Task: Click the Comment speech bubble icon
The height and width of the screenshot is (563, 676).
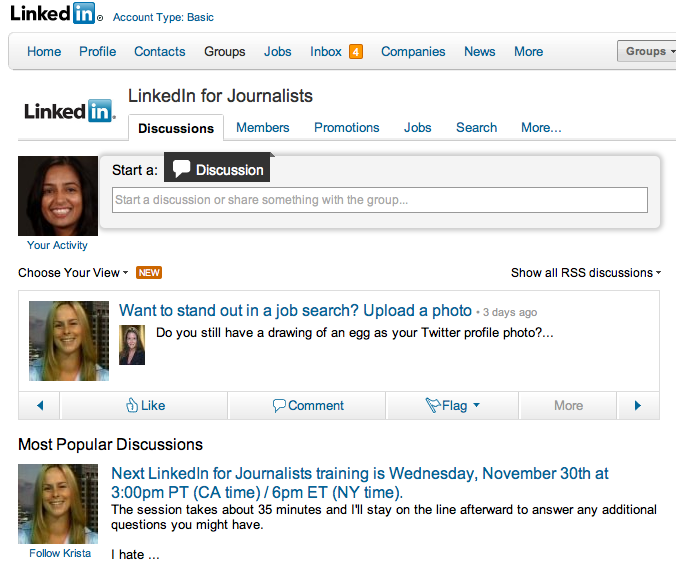Action: [279, 405]
